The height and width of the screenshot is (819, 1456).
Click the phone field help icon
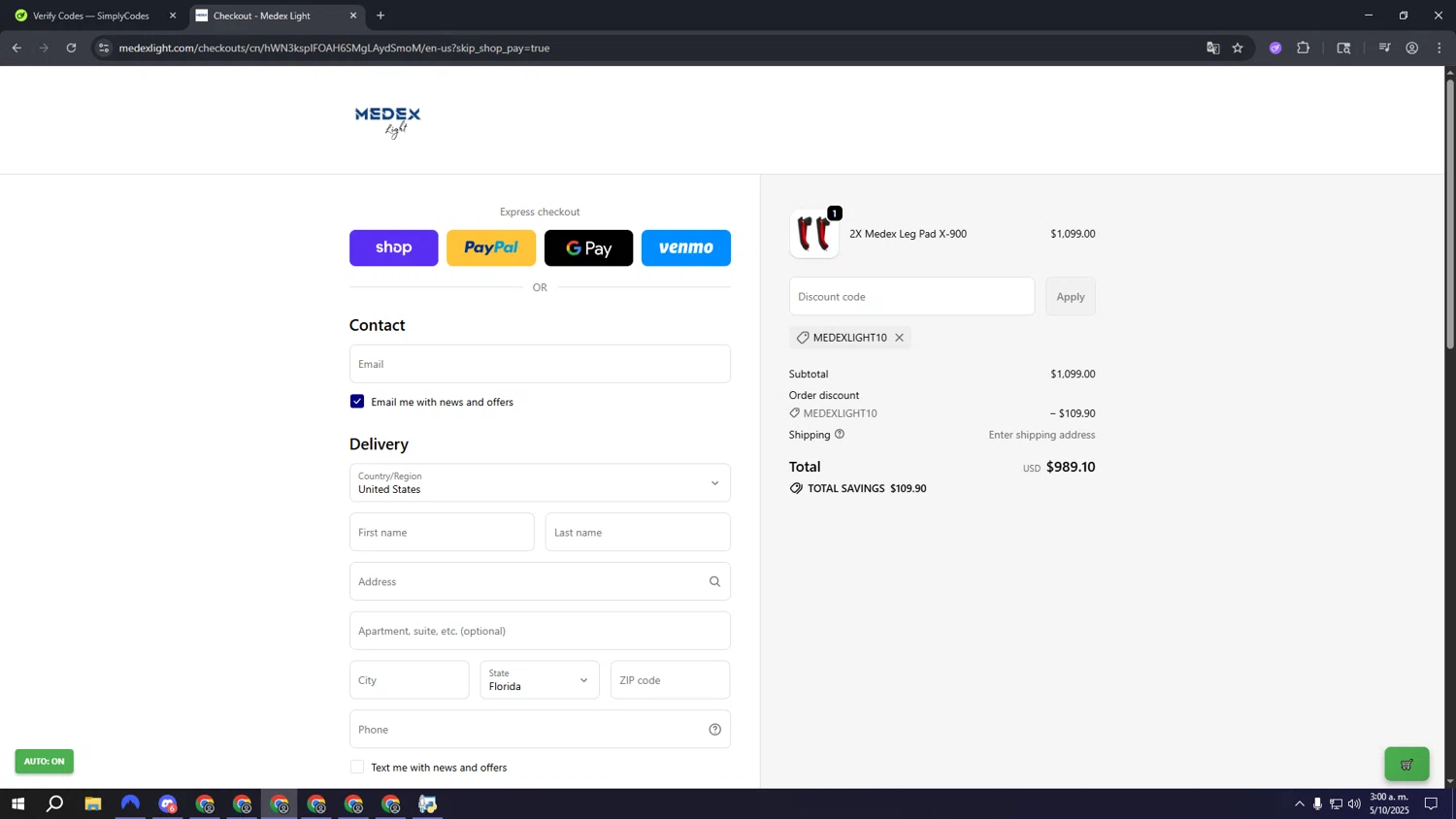[714, 730]
